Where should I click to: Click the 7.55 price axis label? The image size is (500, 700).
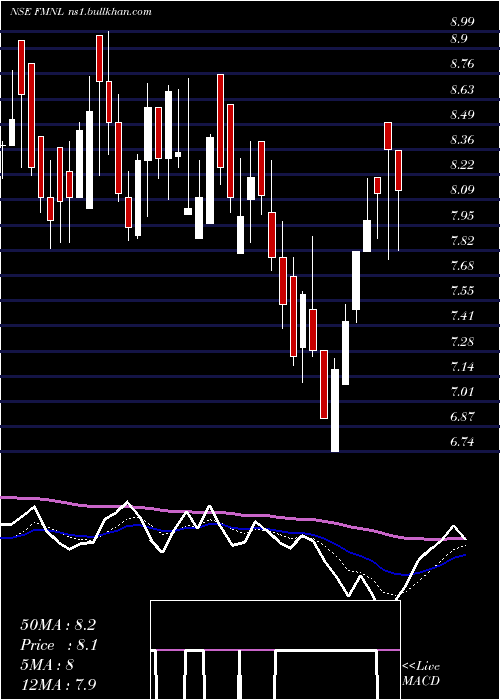(x=462, y=291)
